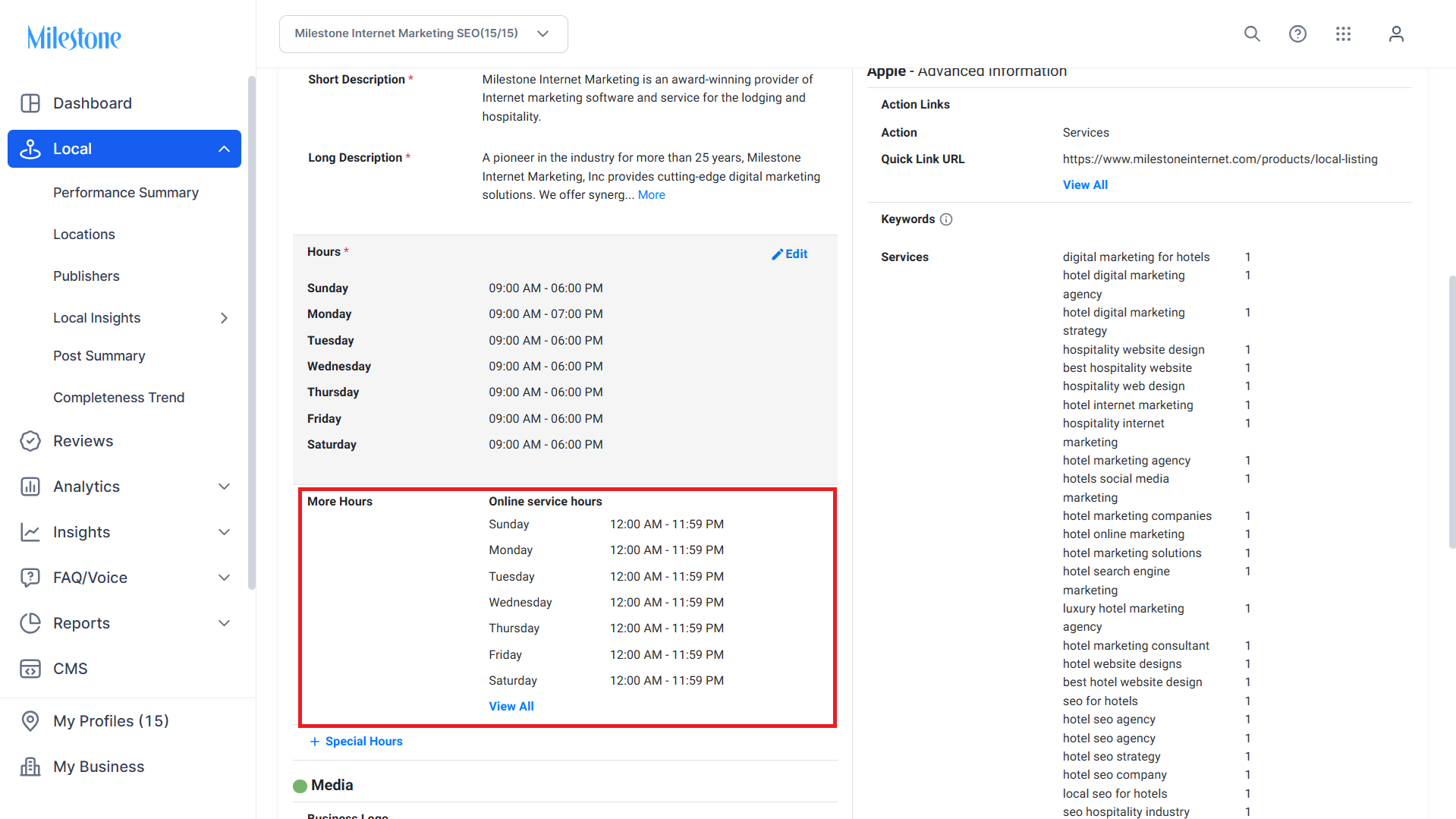
Task: Click the Action Links heading
Action: click(x=915, y=105)
